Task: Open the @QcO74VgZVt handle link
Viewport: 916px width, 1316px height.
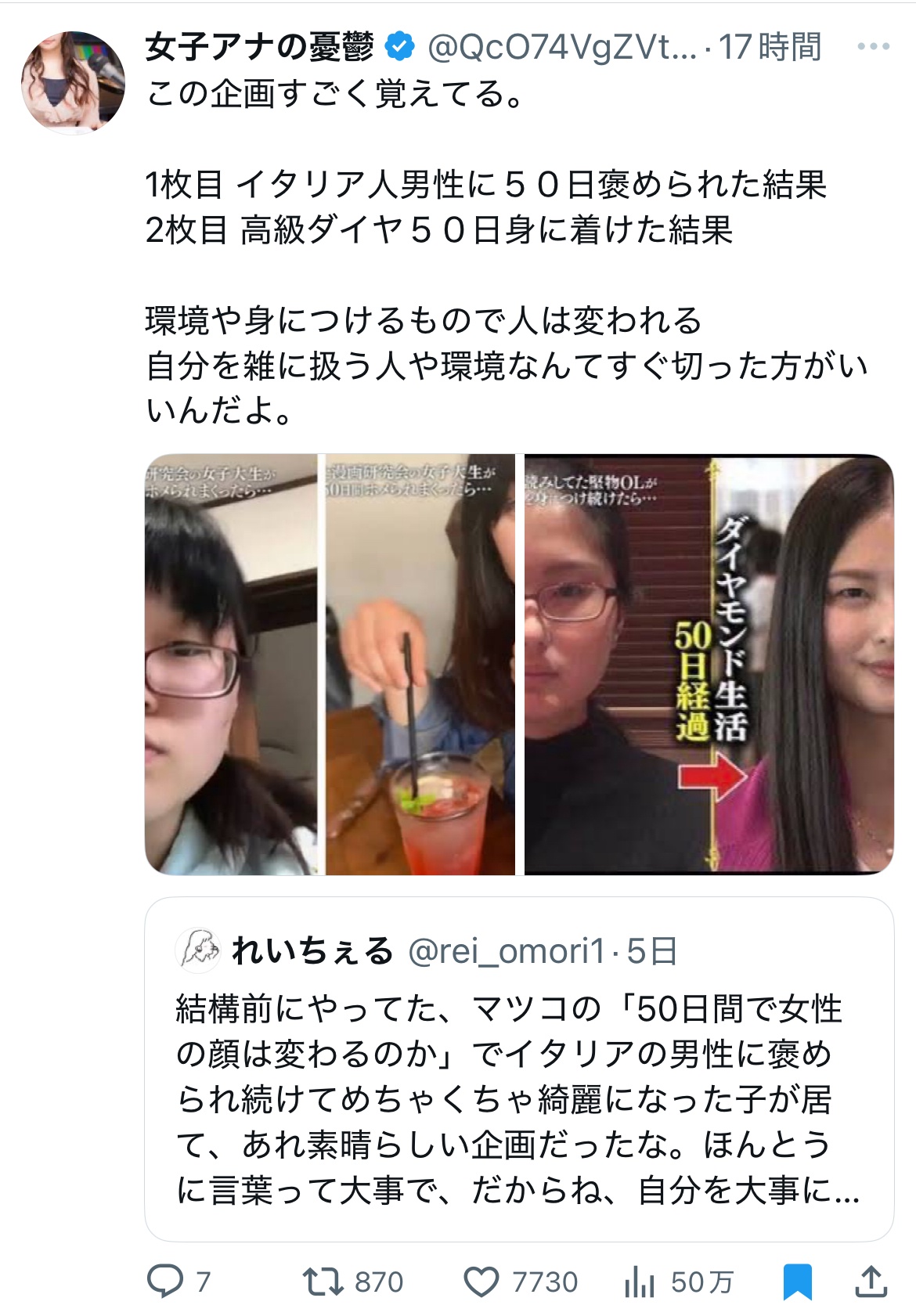Action: (562, 47)
